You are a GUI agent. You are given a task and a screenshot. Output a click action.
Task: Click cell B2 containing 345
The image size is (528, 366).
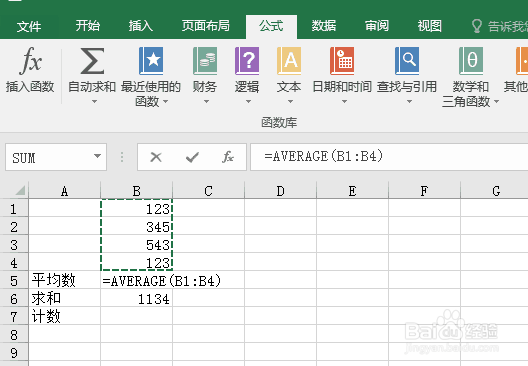[x=136, y=227]
